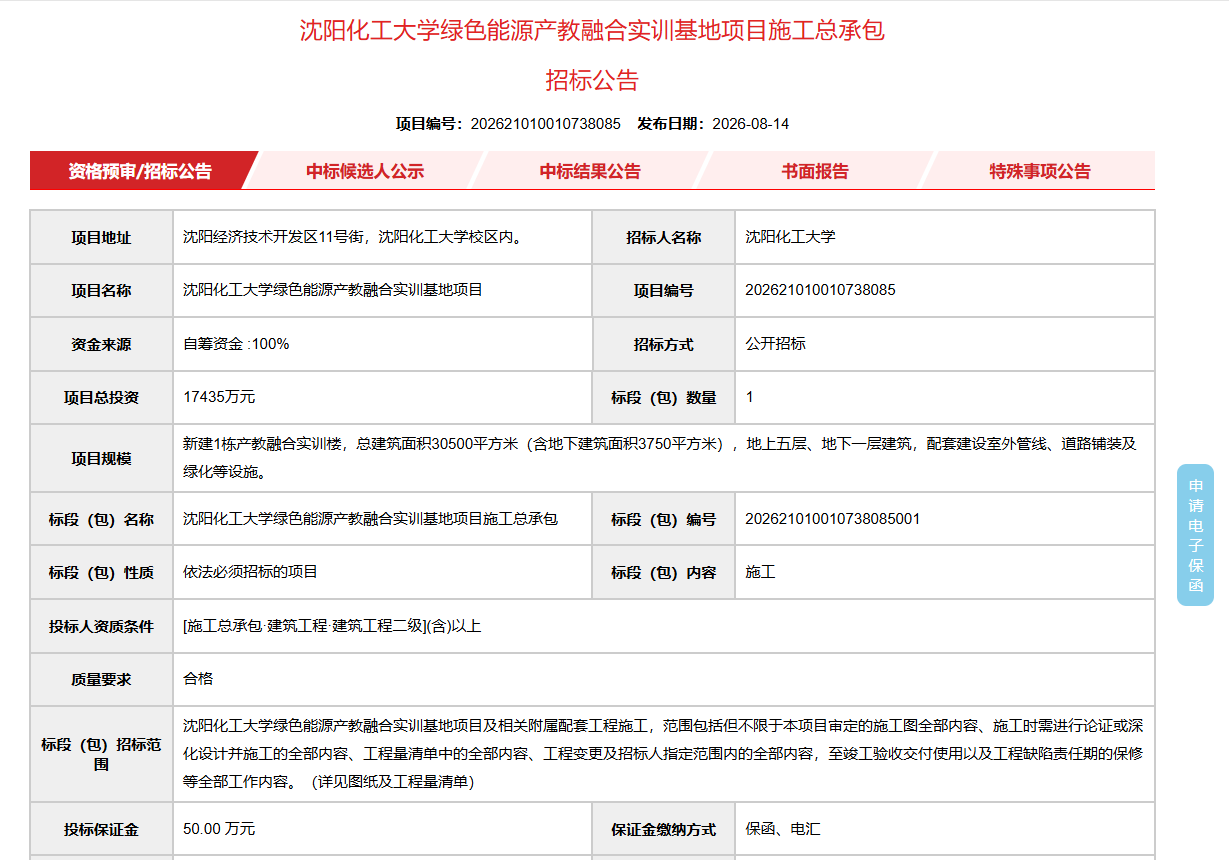Go to the 书面报告 tab
This screenshot has height=860, width=1229.
click(815, 171)
